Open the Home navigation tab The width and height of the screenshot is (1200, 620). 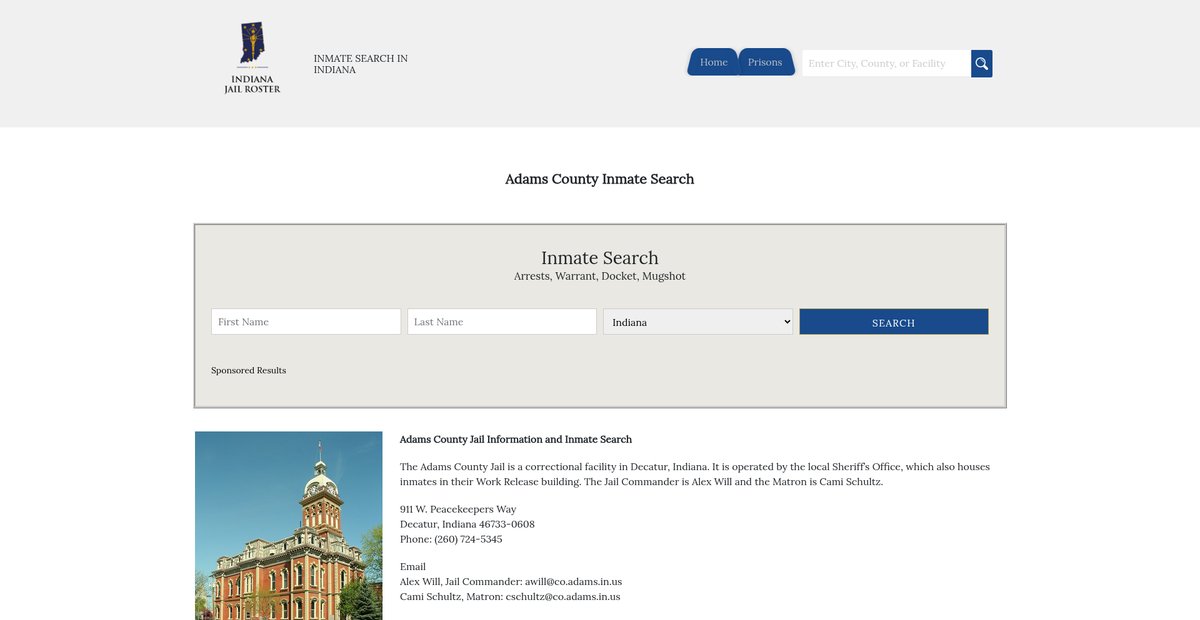pos(713,62)
